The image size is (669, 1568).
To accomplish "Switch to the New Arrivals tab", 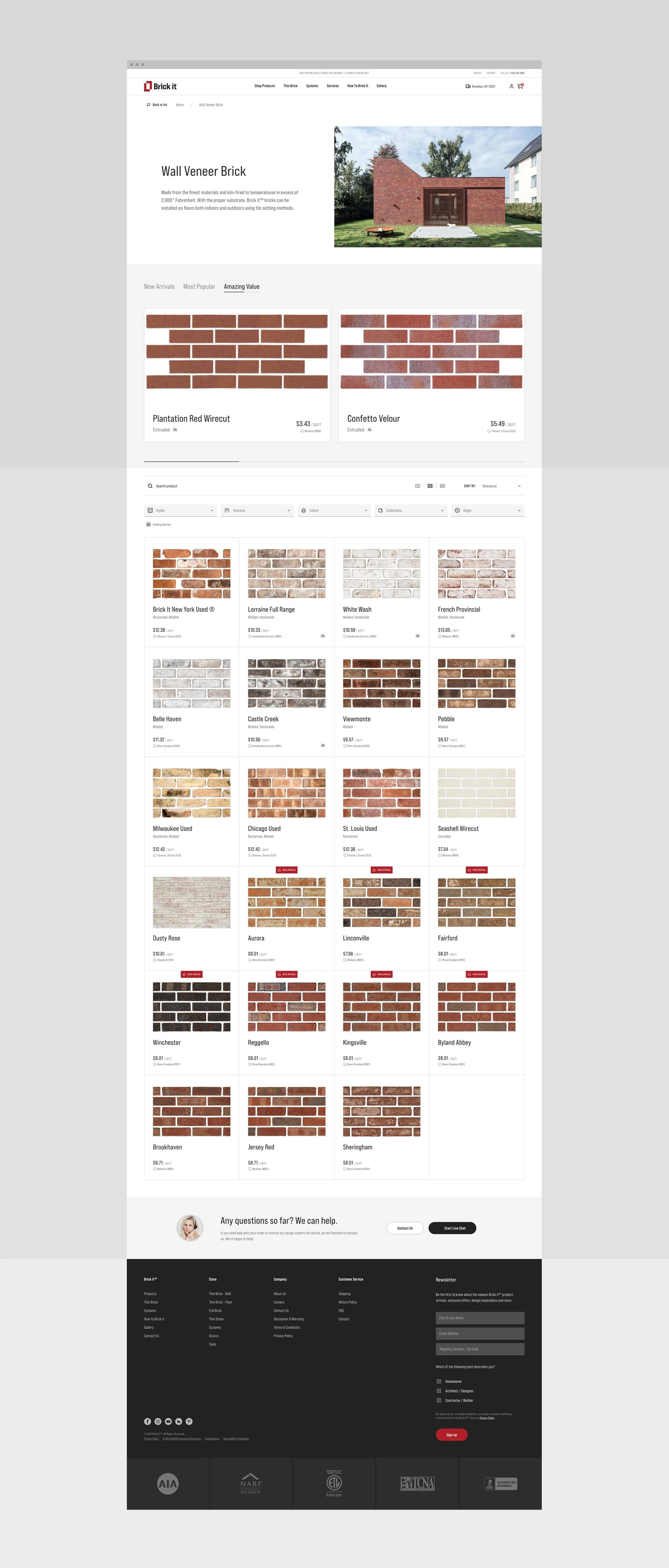I will click(x=159, y=287).
